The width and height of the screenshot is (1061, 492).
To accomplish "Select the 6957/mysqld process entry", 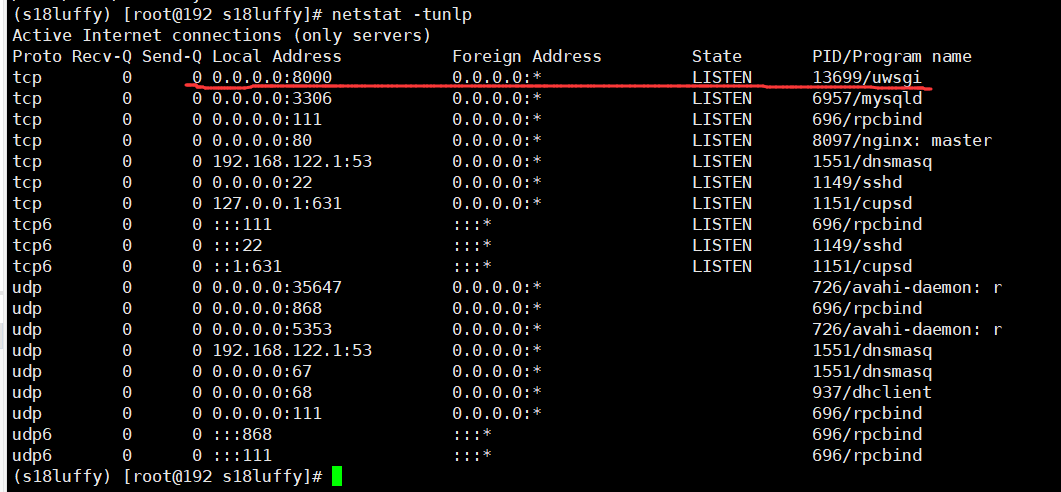I will coord(867,98).
